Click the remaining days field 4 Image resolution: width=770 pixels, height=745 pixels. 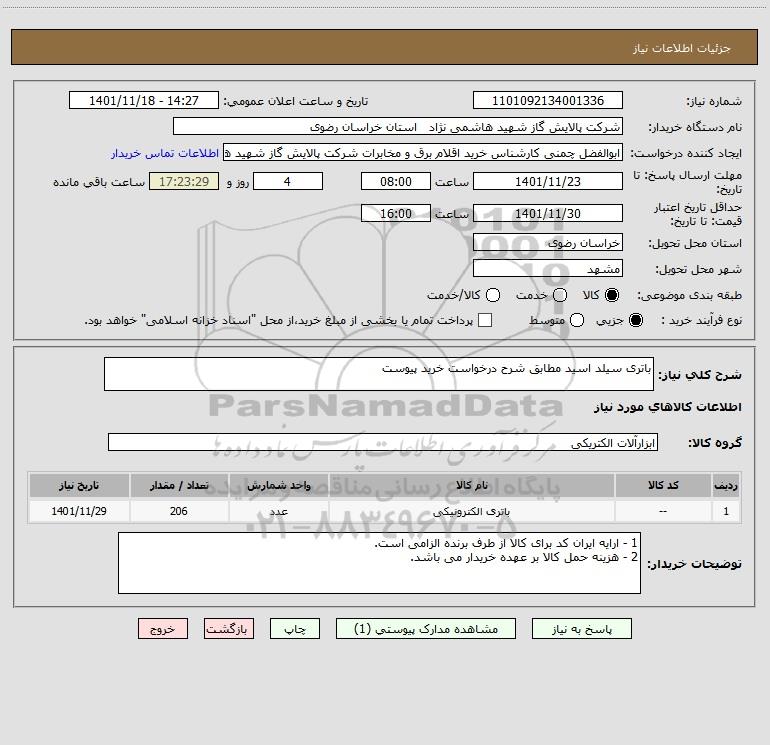[x=288, y=181]
